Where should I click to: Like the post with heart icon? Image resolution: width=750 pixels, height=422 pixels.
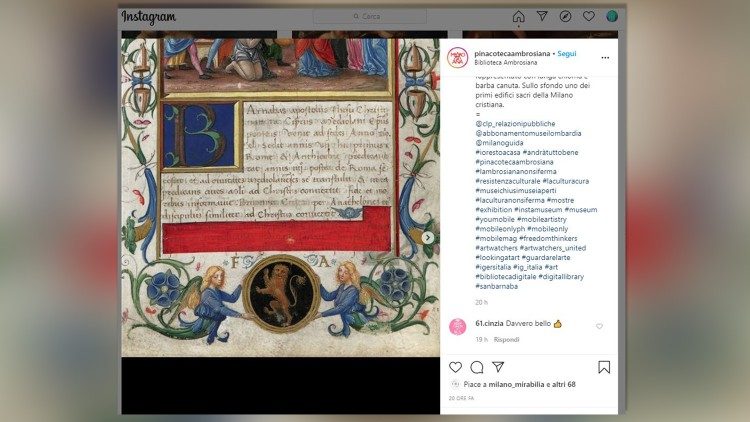coord(455,367)
